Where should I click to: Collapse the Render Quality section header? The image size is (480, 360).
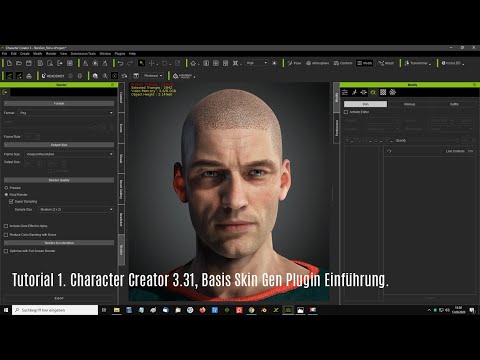(59, 180)
